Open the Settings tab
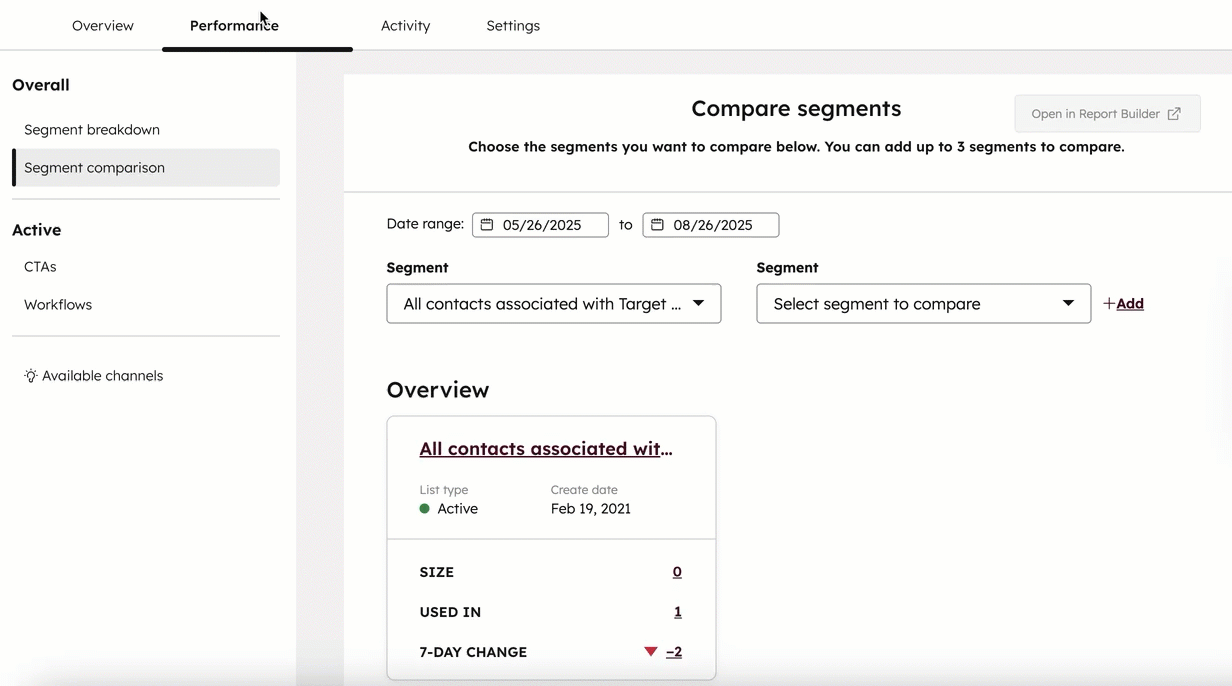The width and height of the screenshot is (1232, 686). pos(512,25)
